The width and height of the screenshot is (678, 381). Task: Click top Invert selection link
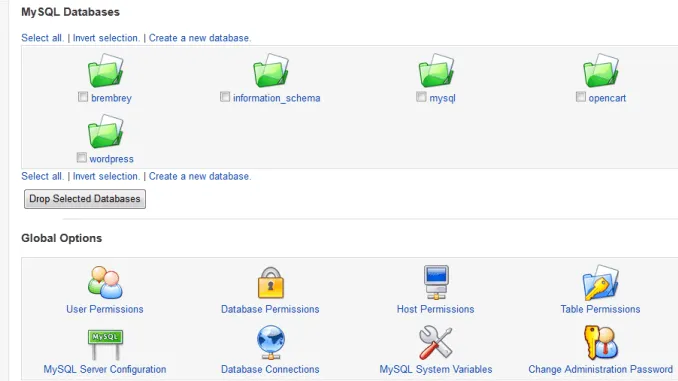[106, 38]
